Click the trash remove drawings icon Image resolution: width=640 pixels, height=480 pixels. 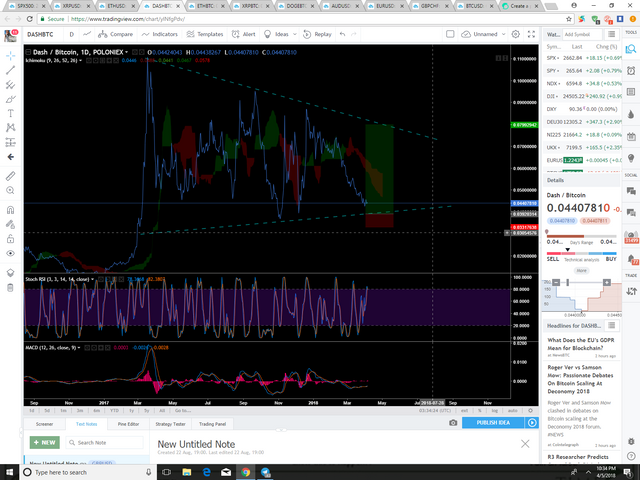pos(11,288)
